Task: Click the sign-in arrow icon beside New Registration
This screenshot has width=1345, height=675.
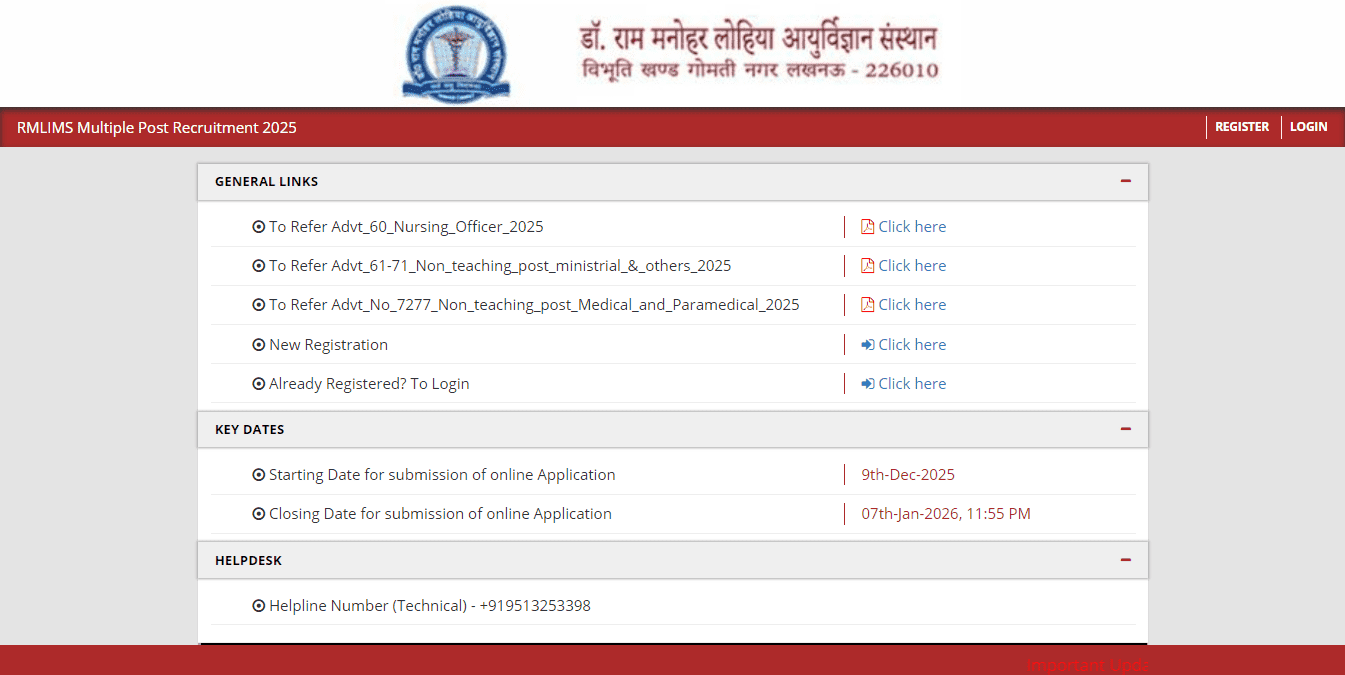Action: [x=866, y=344]
